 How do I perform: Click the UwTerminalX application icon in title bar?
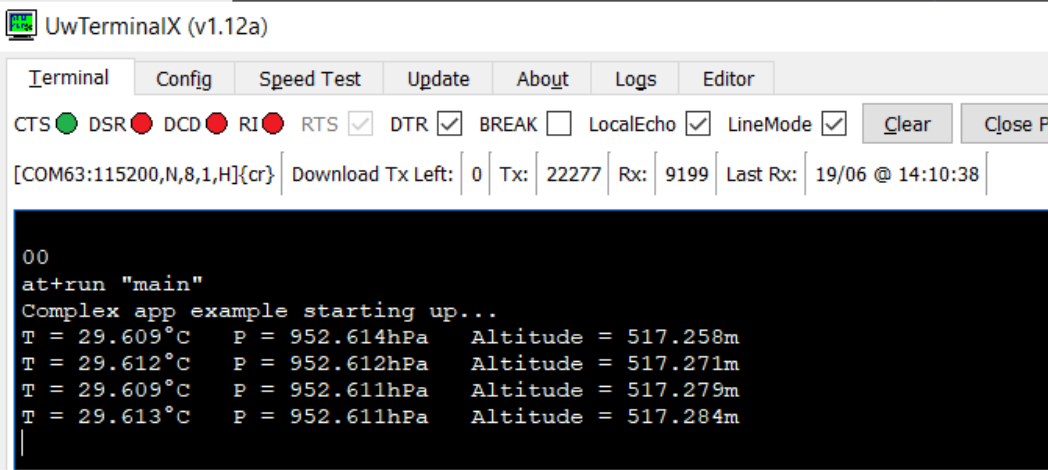22,25
